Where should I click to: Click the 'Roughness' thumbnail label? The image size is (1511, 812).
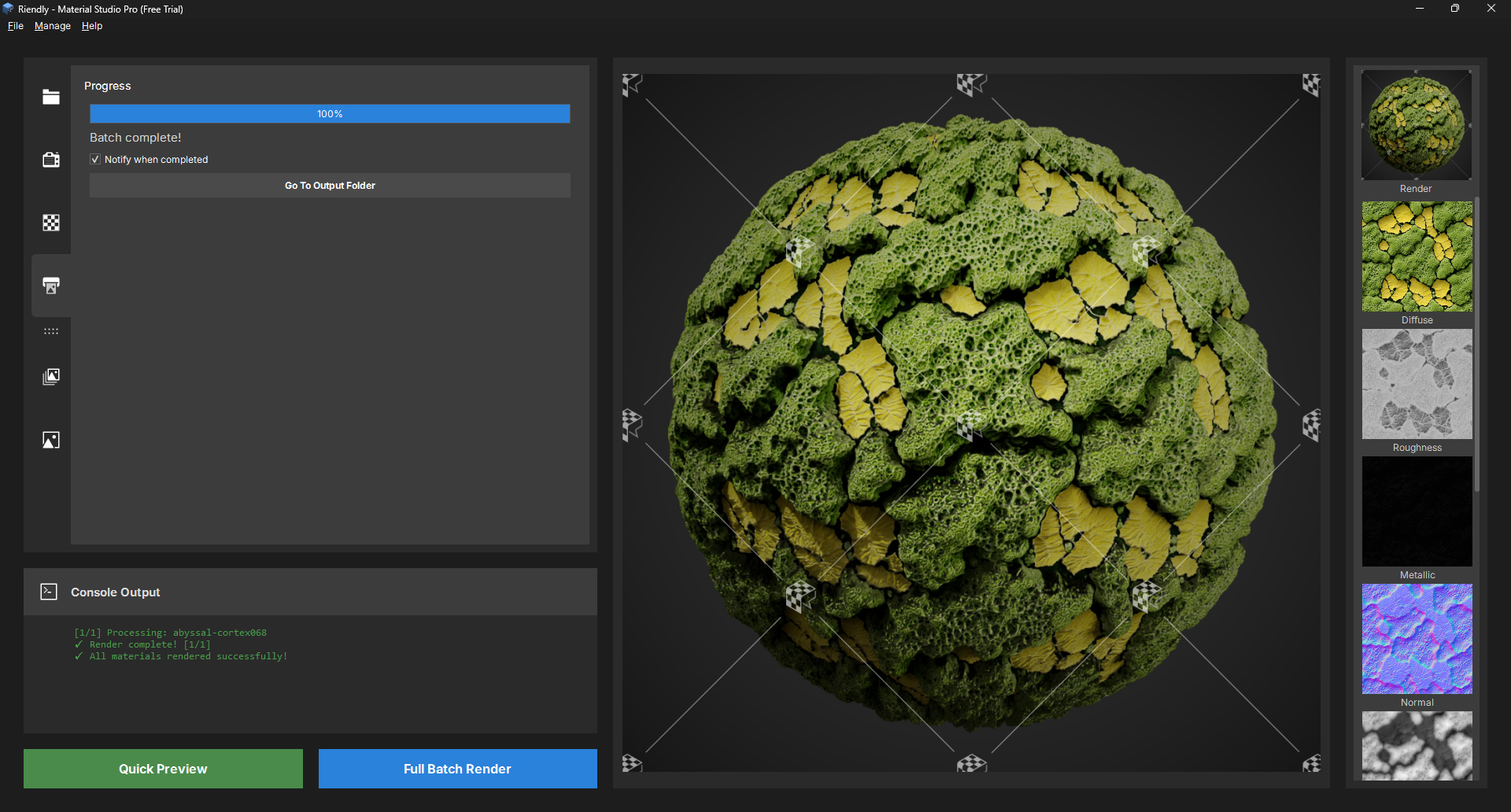(1417, 448)
